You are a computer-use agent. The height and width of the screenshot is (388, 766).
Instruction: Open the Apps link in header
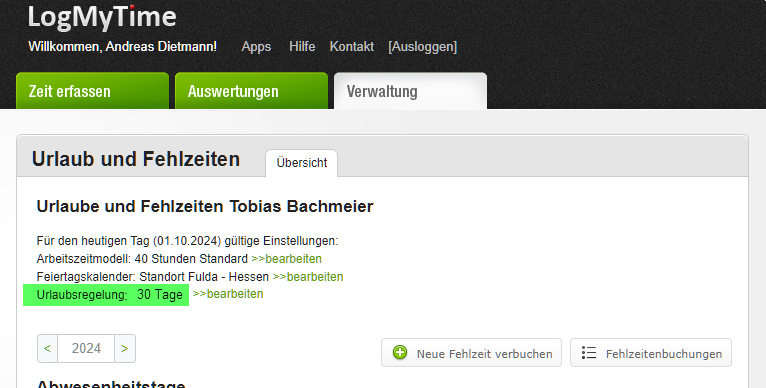(x=256, y=47)
